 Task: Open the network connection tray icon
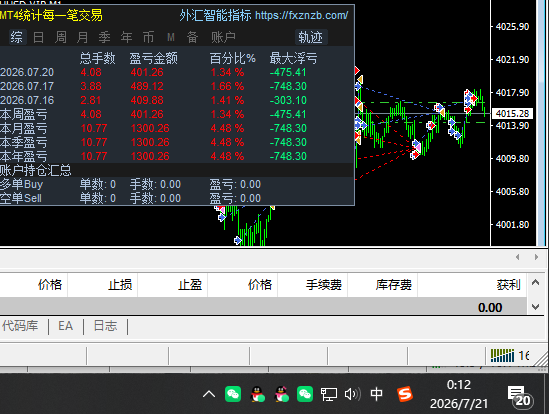[x=329, y=394]
